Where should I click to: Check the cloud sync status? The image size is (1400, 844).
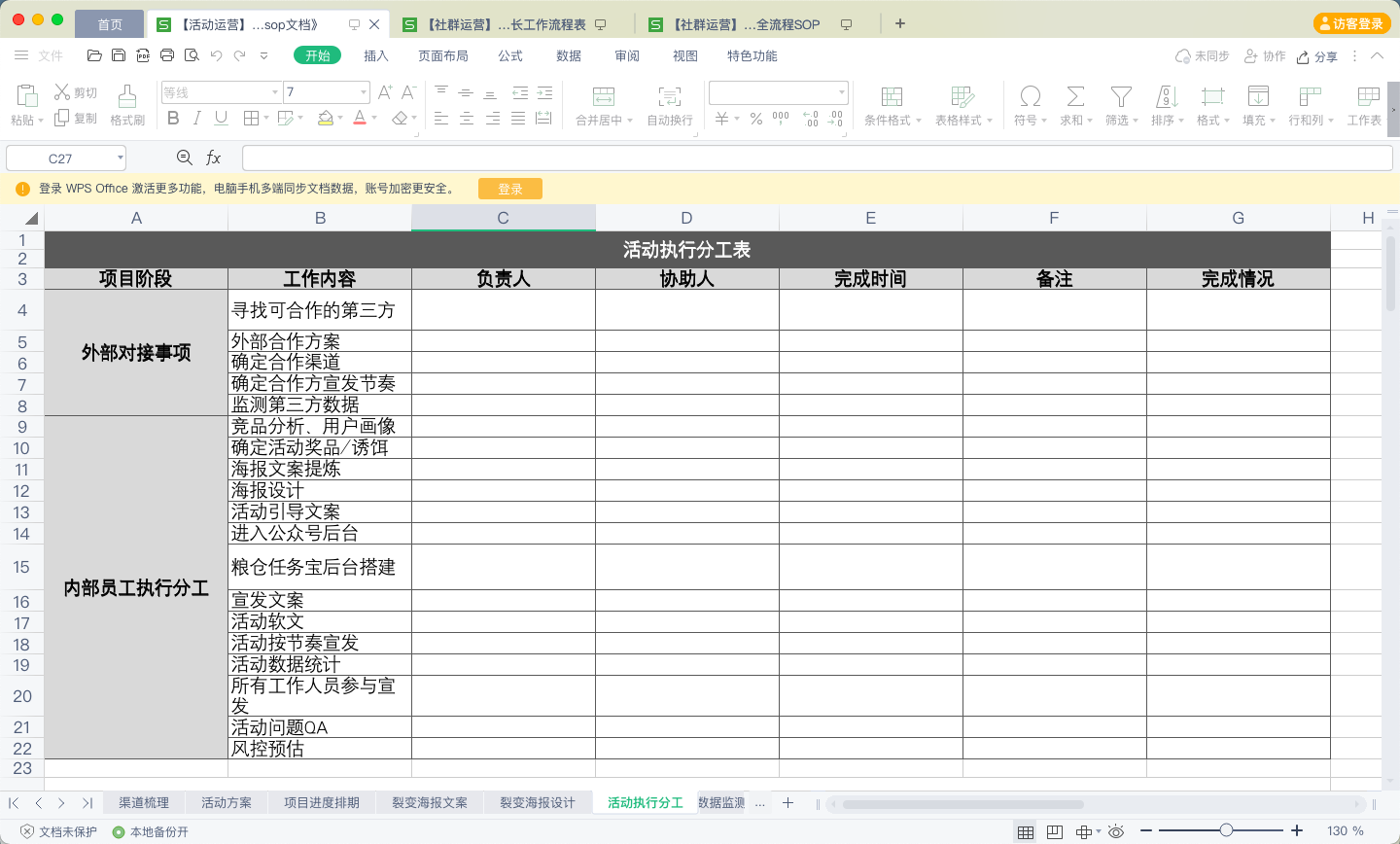(1203, 56)
